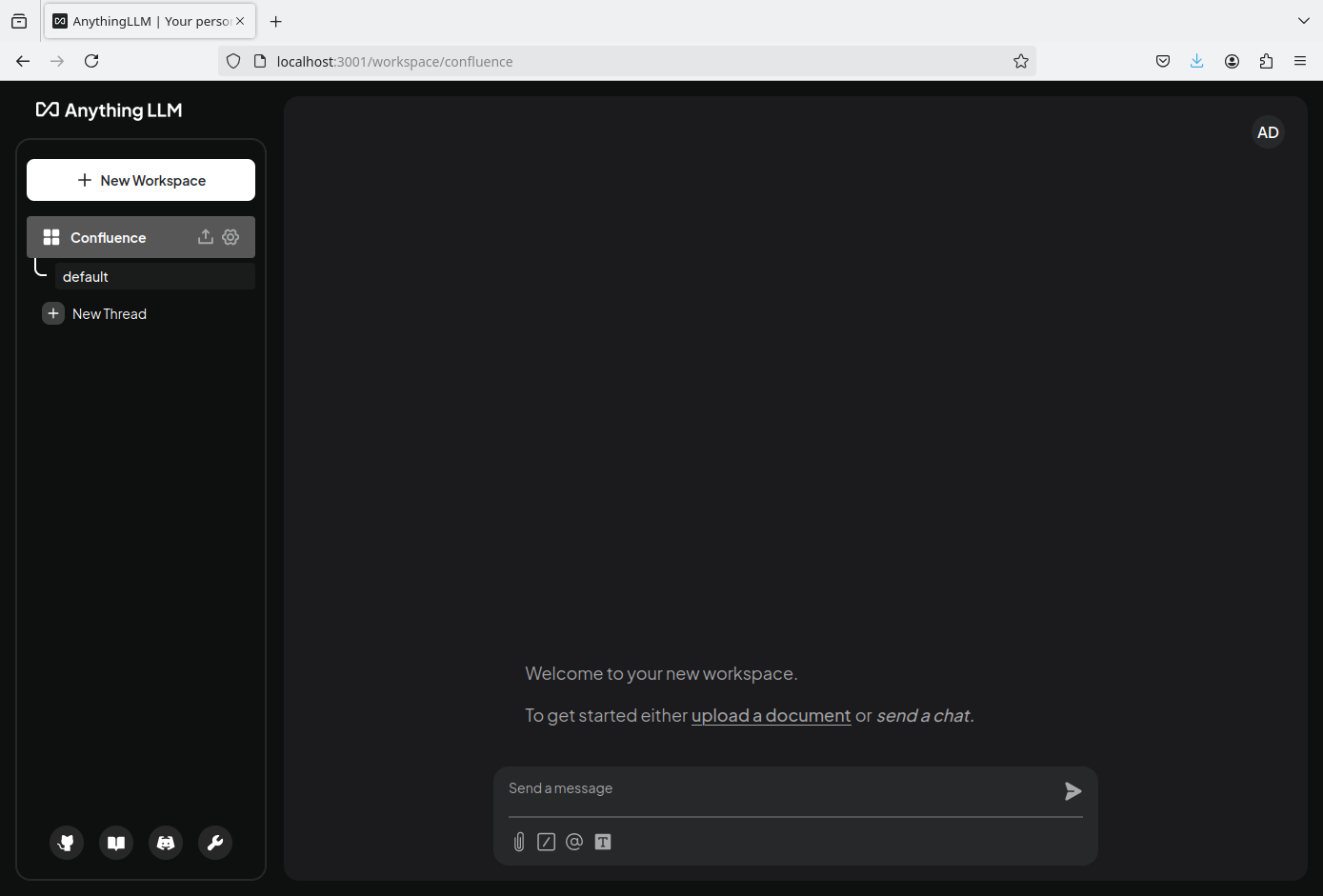
Task: Click the tracking protection shield icon
Action: point(233,61)
